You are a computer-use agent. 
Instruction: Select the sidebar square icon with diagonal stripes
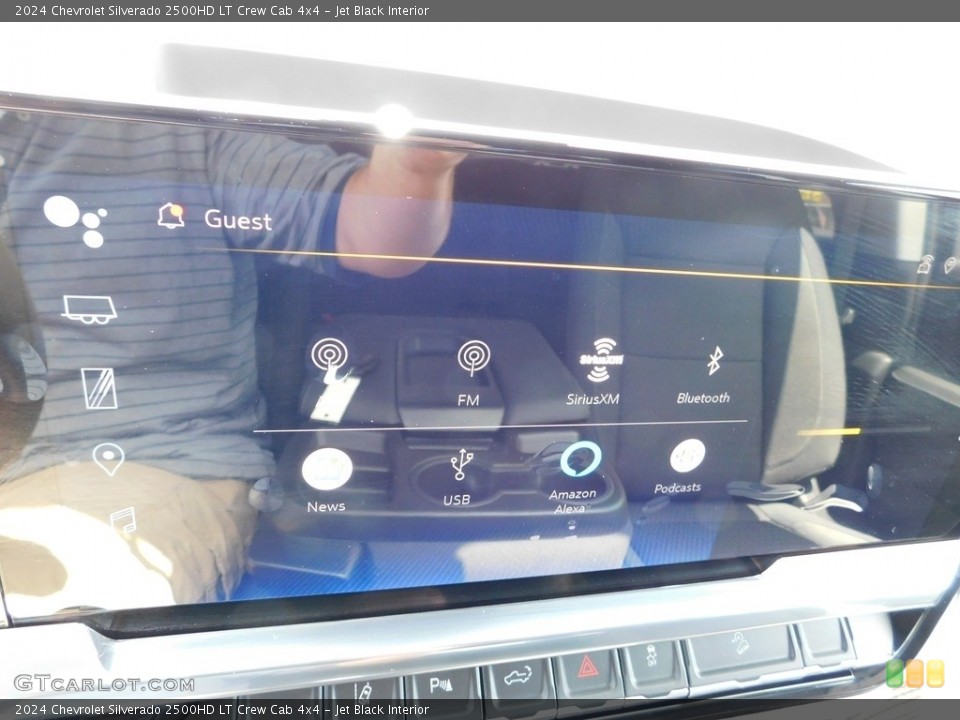(x=99, y=388)
